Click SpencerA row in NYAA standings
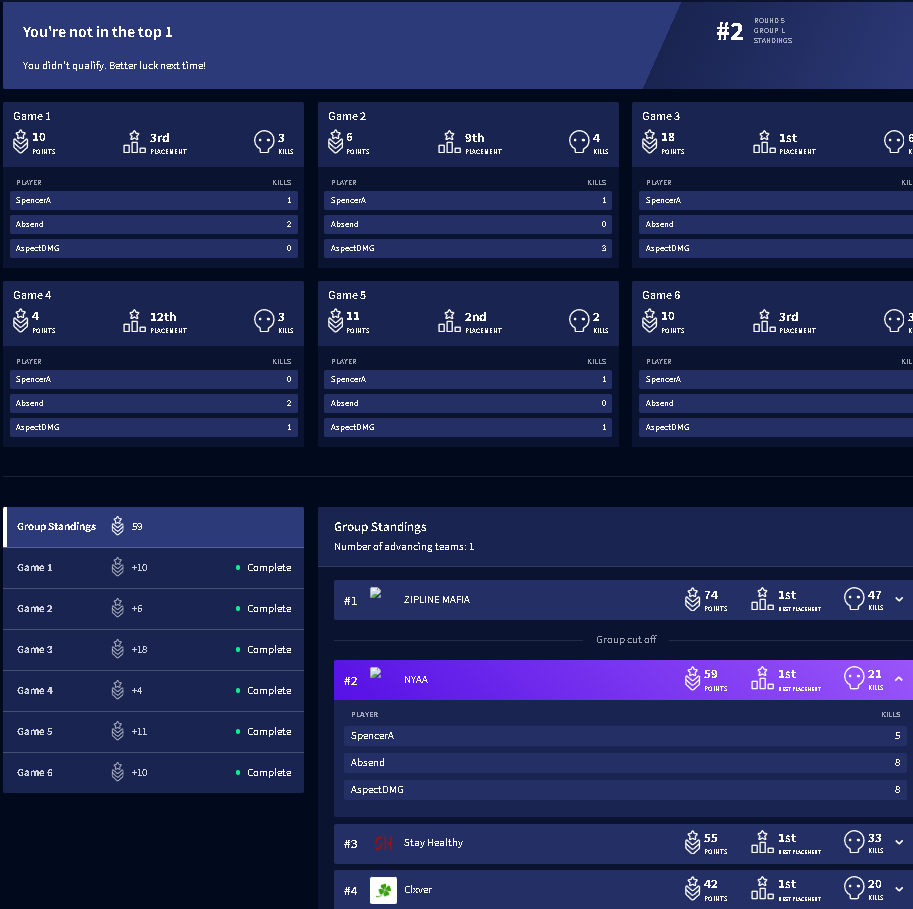The image size is (913, 909). [625, 736]
